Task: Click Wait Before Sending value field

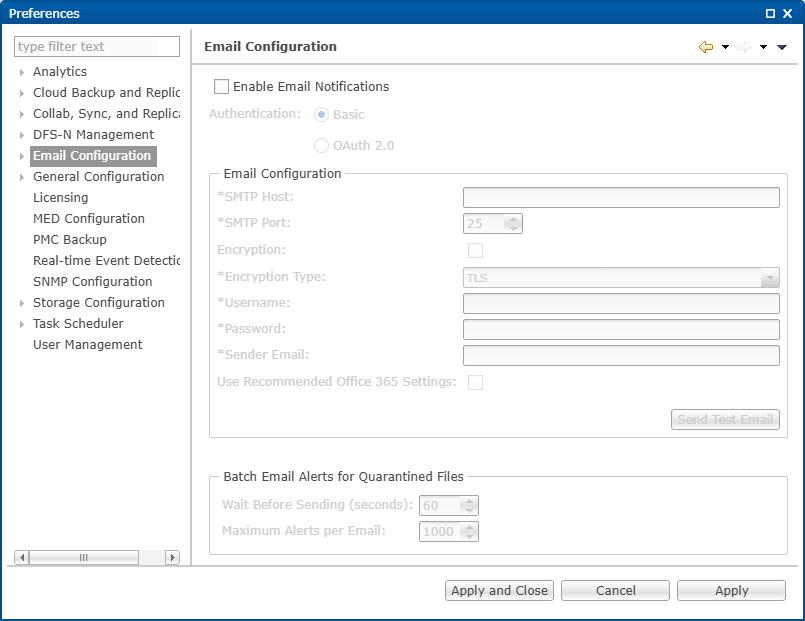Action: click(x=439, y=506)
